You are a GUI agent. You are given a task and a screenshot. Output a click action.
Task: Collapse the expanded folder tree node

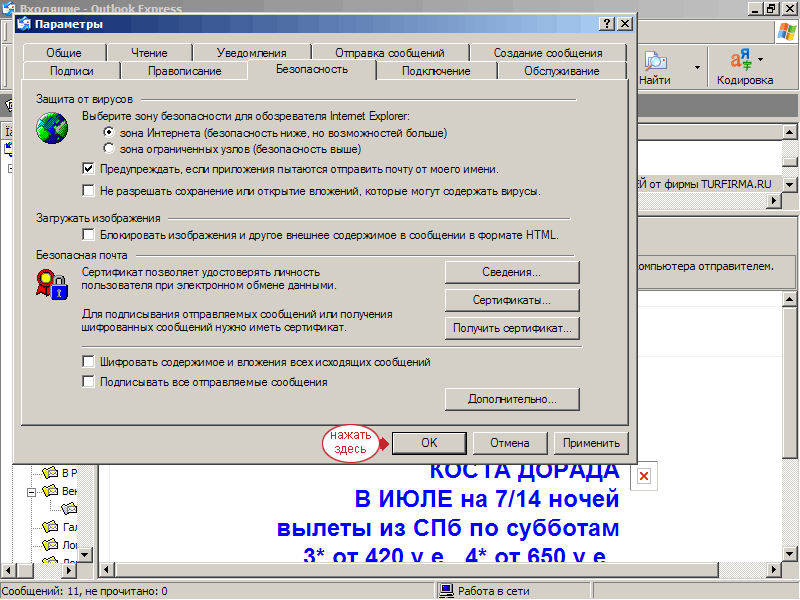coord(32,492)
